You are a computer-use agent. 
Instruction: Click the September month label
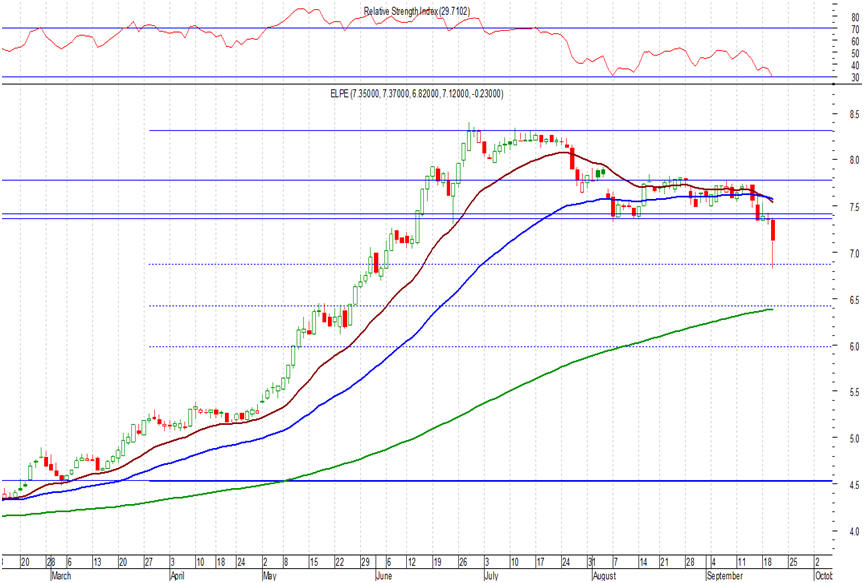[725, 576]
